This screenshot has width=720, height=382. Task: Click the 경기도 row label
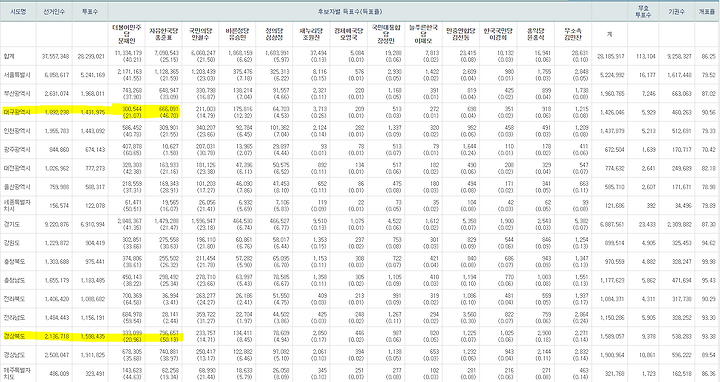pyautogui.click(x=11, y=225)
